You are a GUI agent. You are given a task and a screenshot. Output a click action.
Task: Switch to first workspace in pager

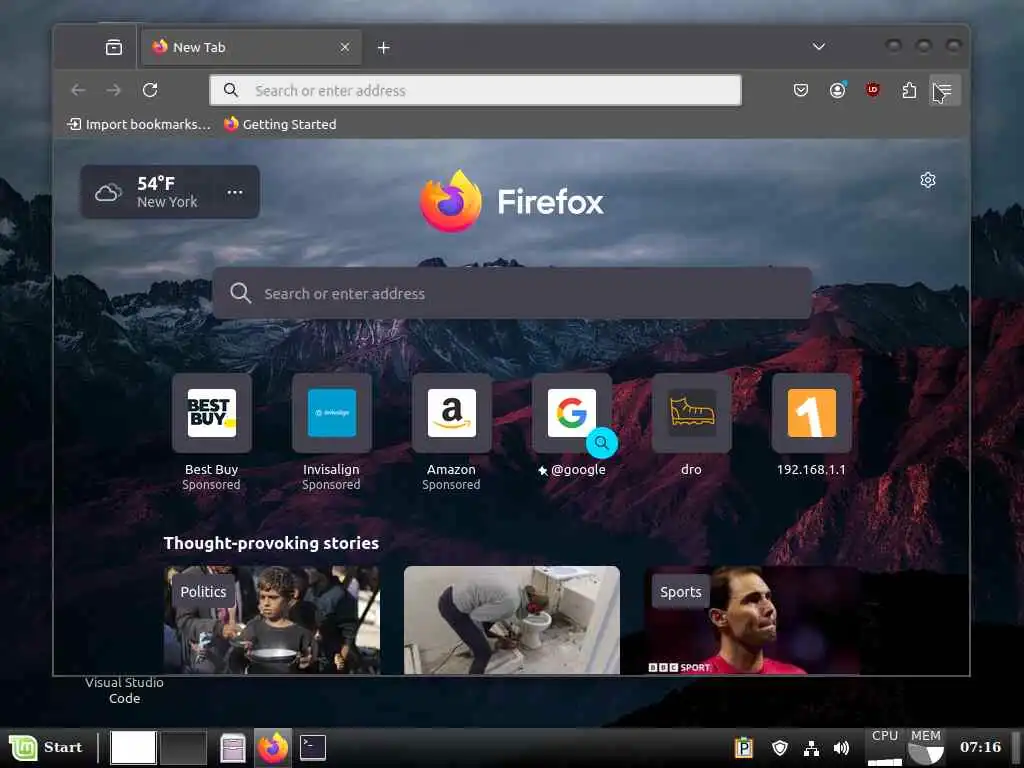coord(133,747)
